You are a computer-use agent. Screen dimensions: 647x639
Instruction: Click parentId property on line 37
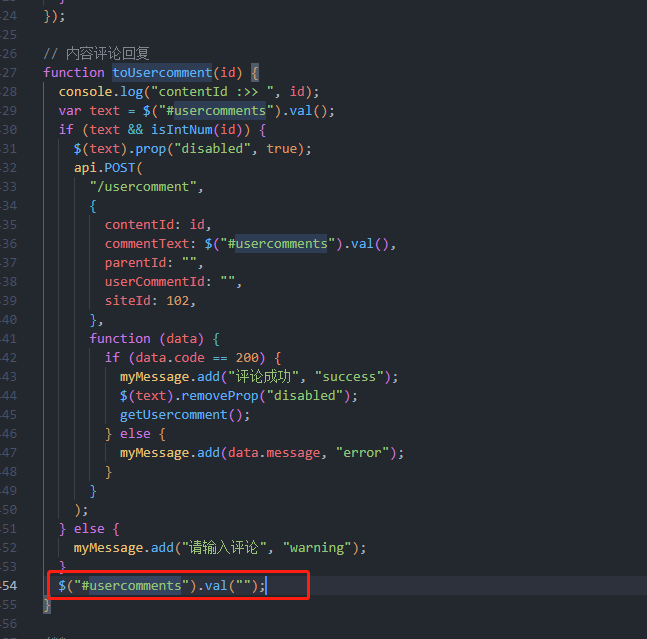[135, 262]
